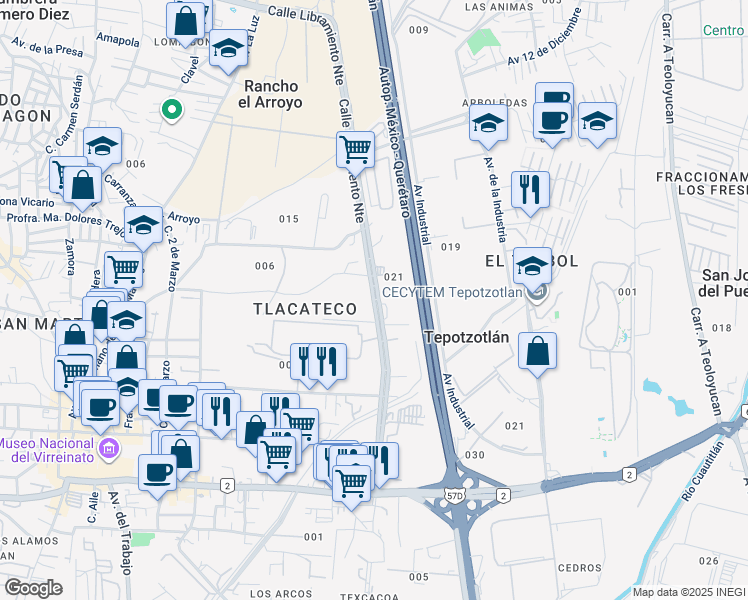Click the Google logo

tap(34, 588)
